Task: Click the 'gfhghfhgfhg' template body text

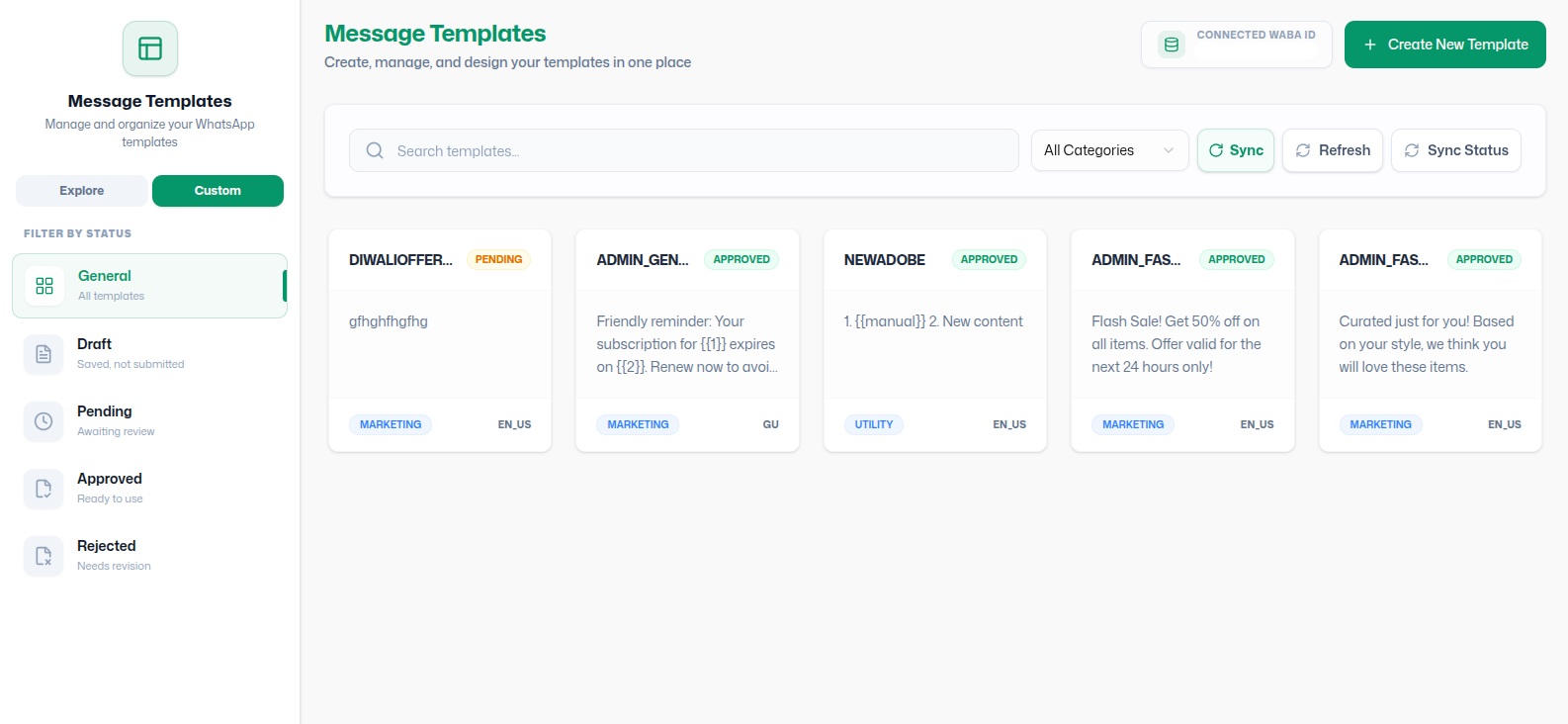Action: (x=389, y=321)
